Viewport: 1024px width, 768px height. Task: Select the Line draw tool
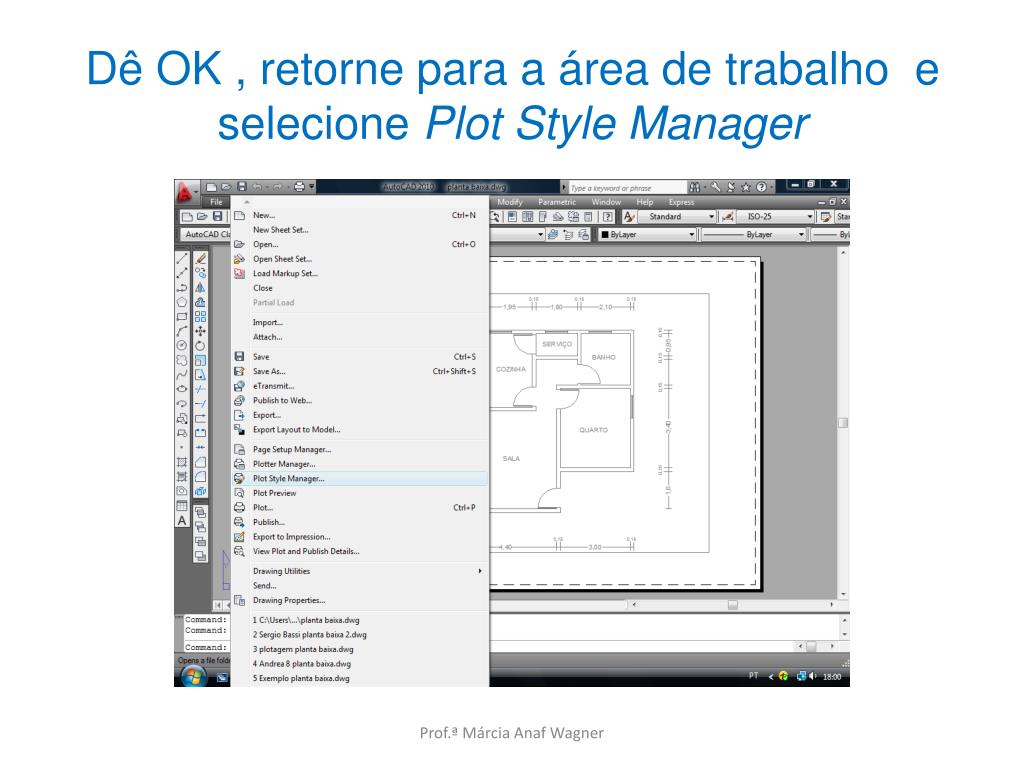pos(182,259)
